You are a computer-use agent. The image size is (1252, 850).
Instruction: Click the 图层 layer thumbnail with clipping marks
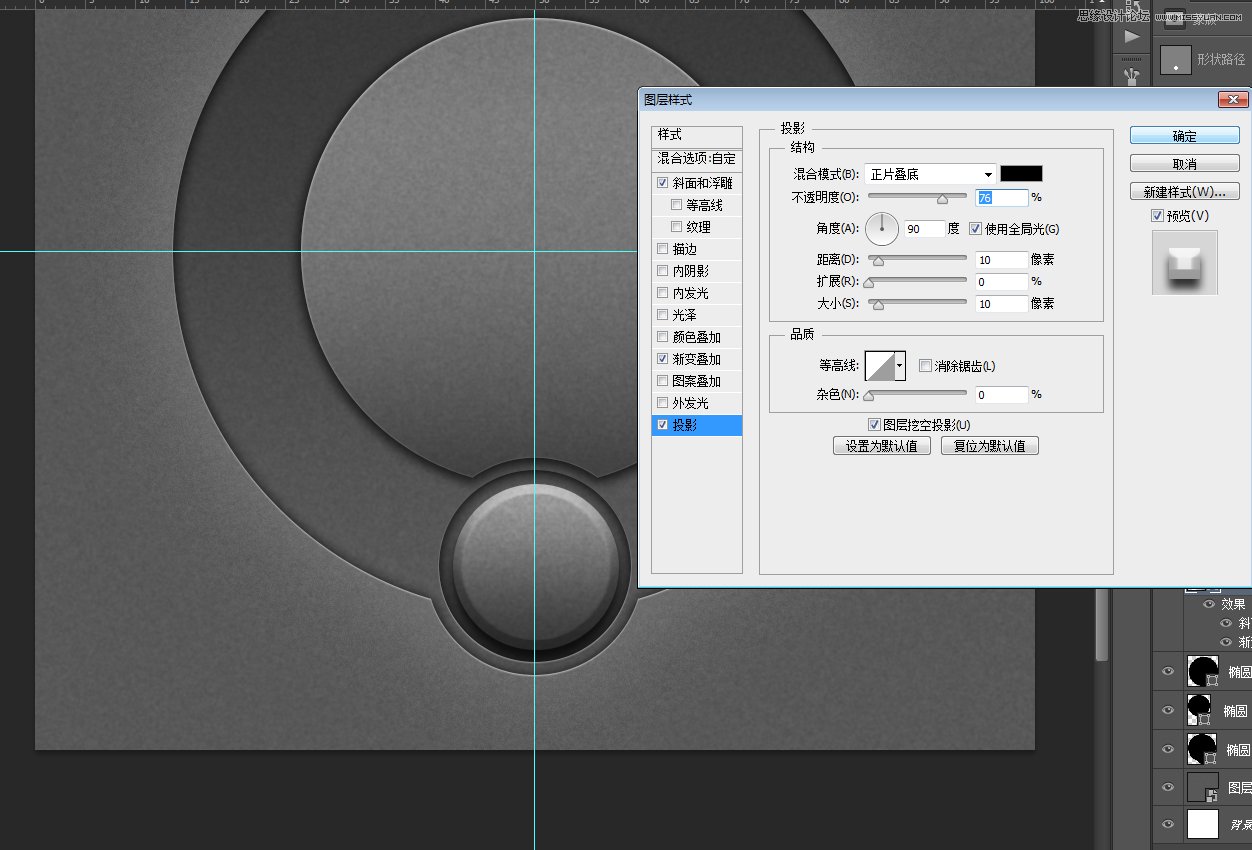pos(1202,786)
